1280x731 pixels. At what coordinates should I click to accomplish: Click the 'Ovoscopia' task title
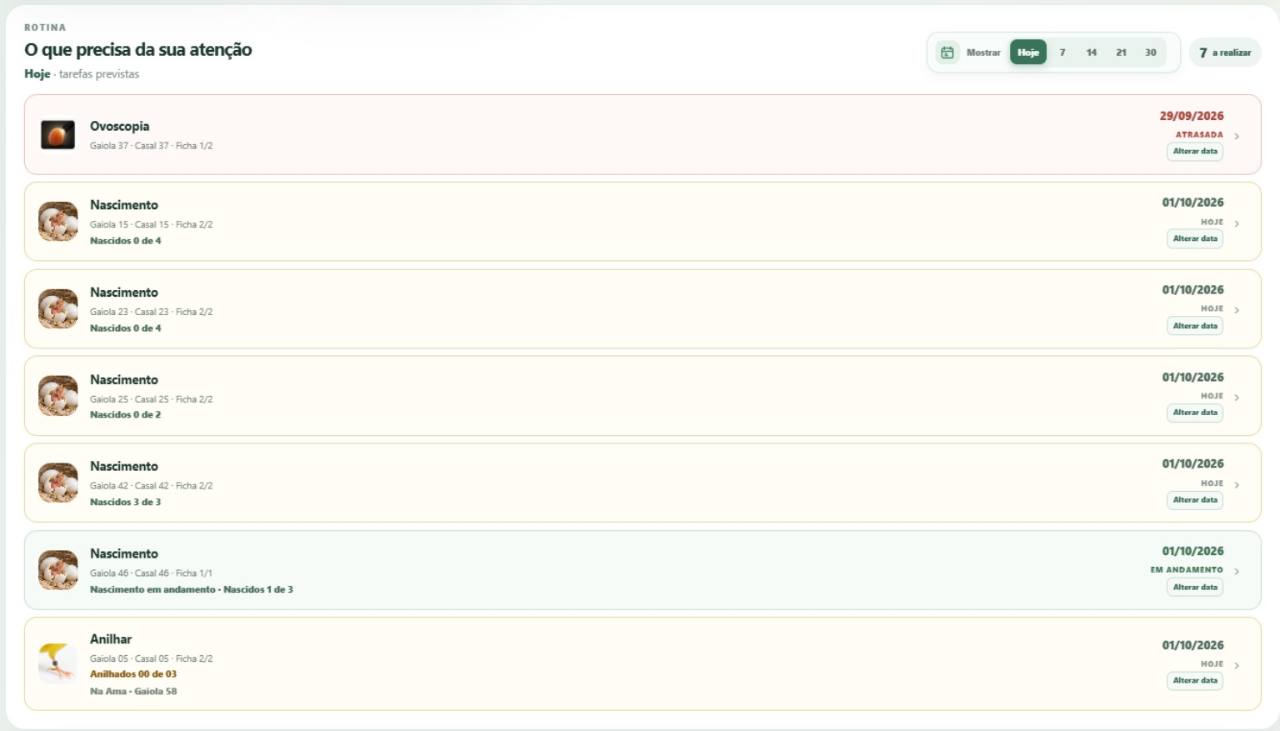(x=120, y=127)
